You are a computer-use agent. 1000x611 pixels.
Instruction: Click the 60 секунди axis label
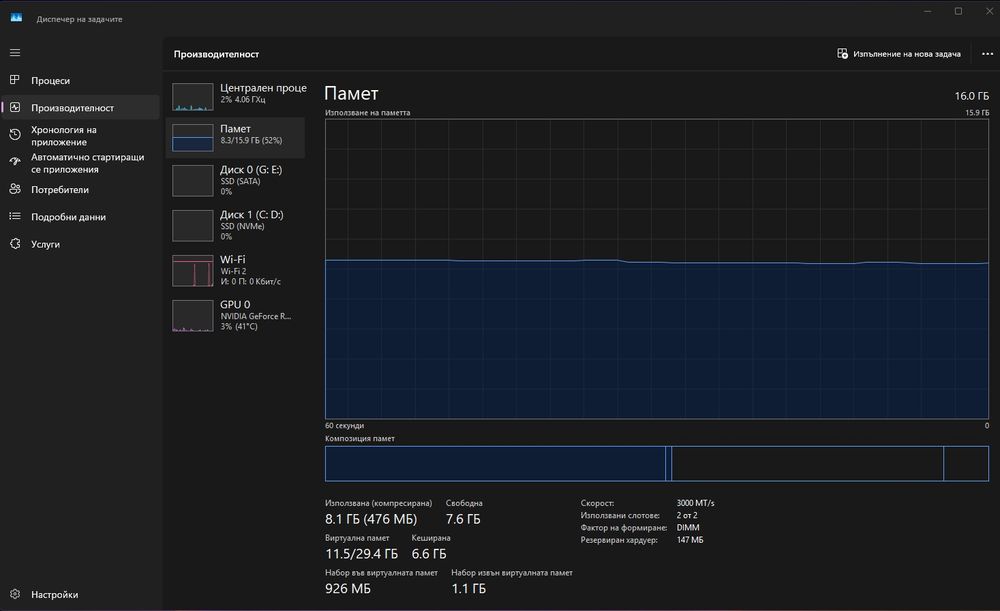[344, 425]
